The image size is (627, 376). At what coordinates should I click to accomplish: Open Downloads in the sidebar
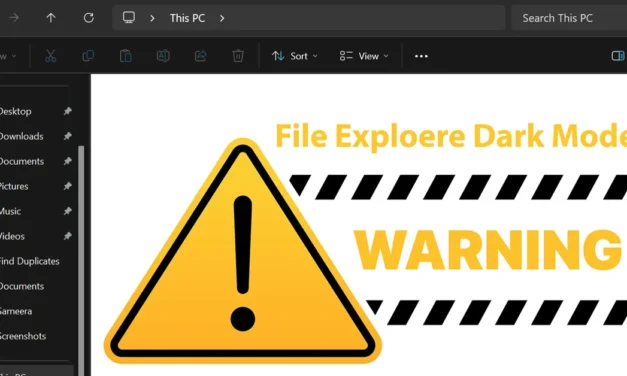tap(21, 136)
